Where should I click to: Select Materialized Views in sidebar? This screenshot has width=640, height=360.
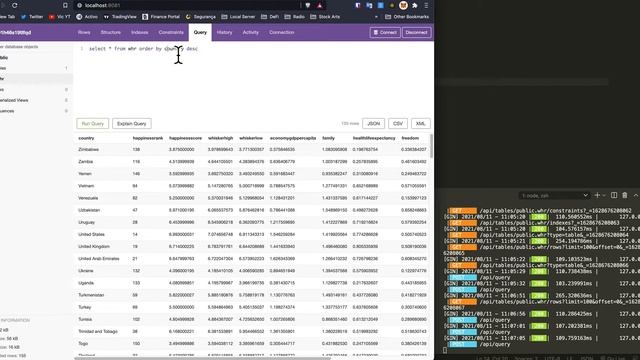pyautogui.click(x=14, y=100)
